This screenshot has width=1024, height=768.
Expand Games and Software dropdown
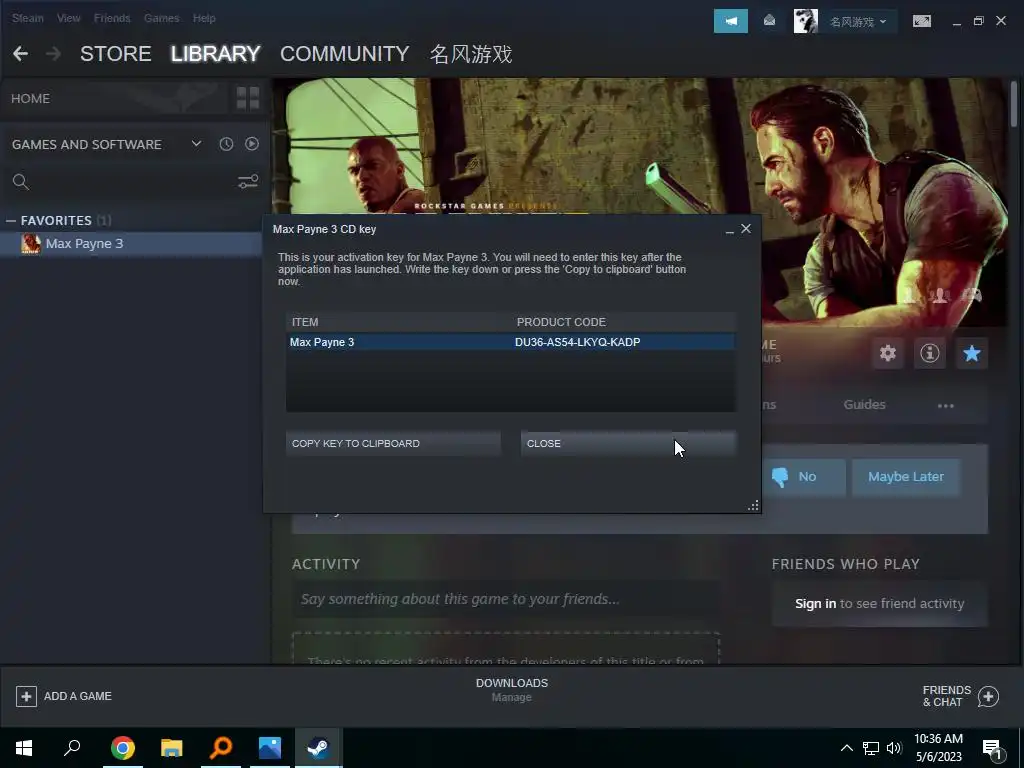coord(196,144)
